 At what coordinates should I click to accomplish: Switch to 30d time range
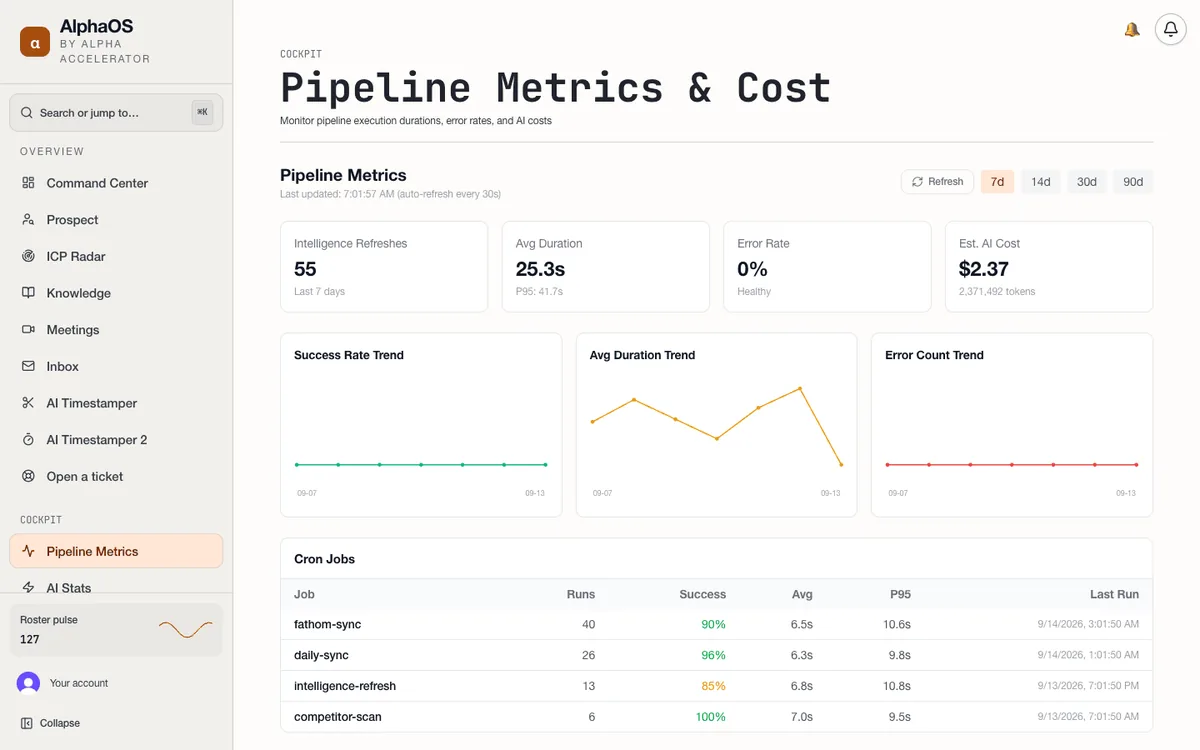tap(1087, 182)
